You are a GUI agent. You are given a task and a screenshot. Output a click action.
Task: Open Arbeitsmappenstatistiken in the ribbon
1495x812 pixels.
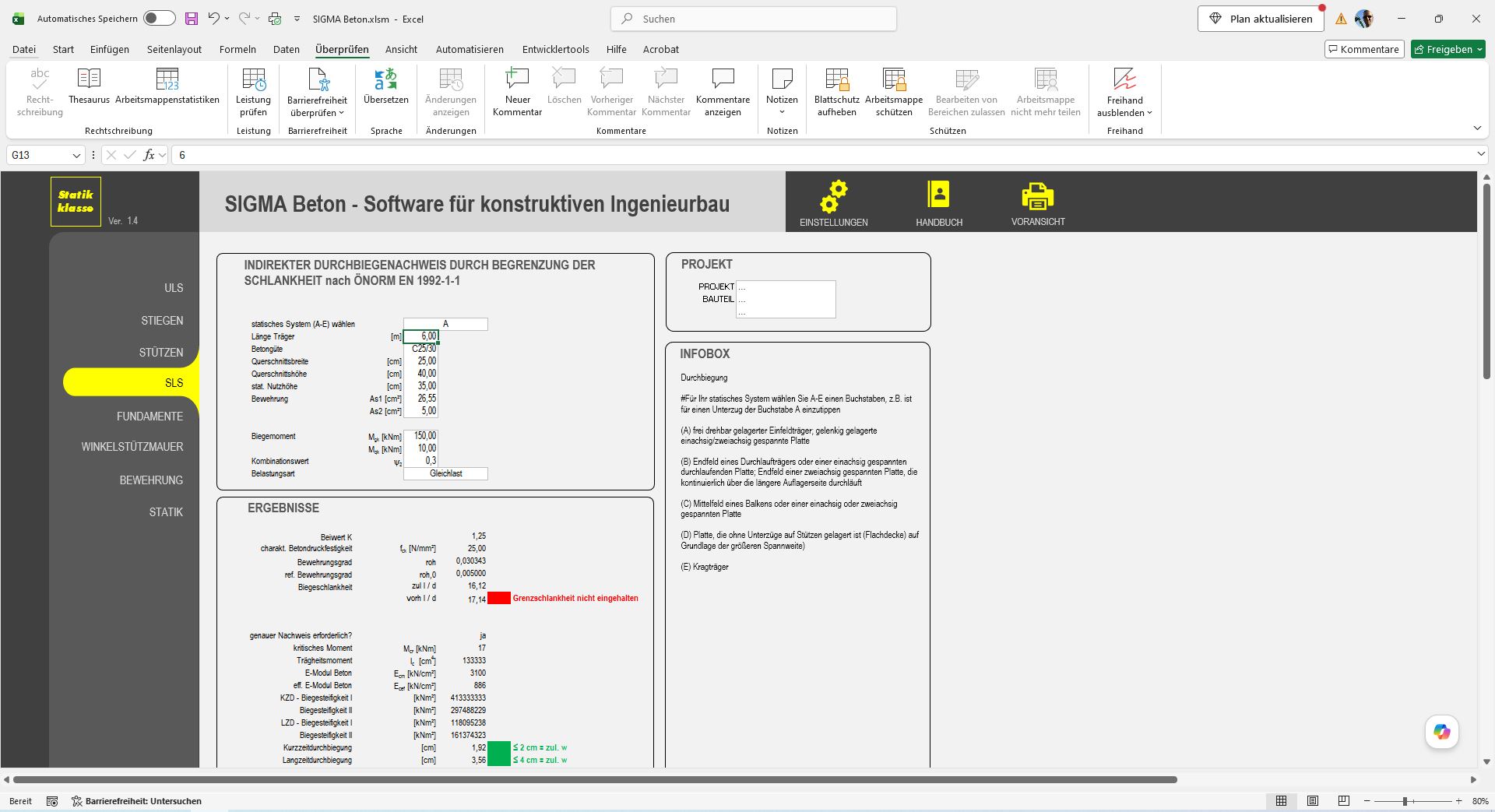(167, 86)
